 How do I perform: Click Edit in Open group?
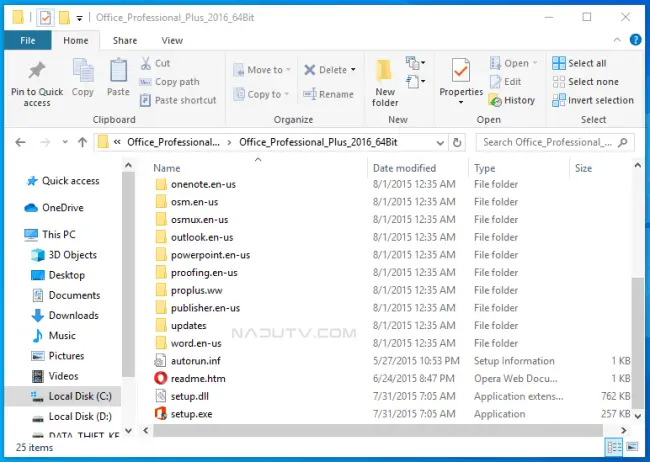coord(505,82)
